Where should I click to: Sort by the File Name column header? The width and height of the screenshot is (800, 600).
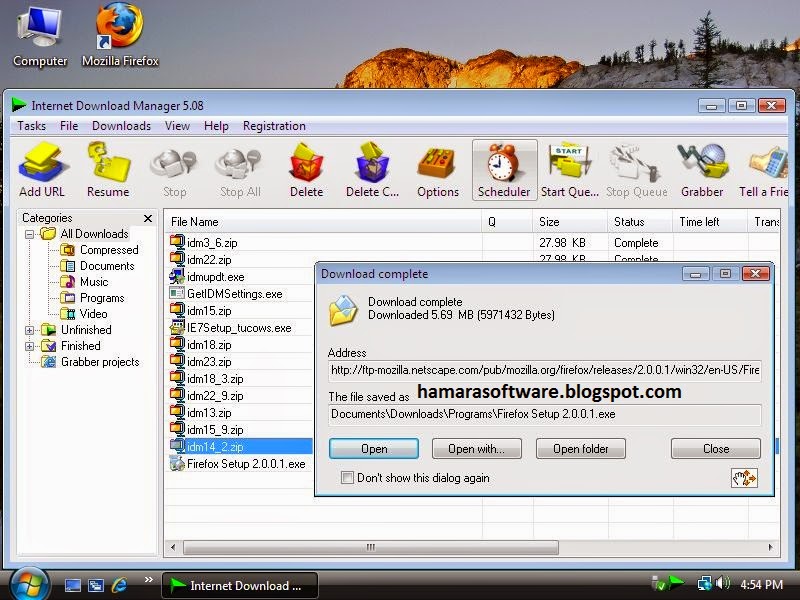[x=323, y=222]
